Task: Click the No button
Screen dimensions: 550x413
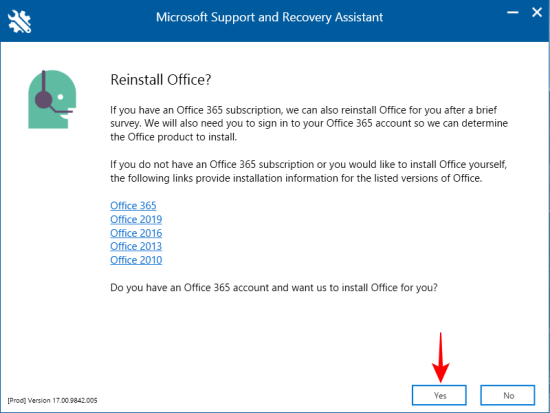Action: click(508, 395)
